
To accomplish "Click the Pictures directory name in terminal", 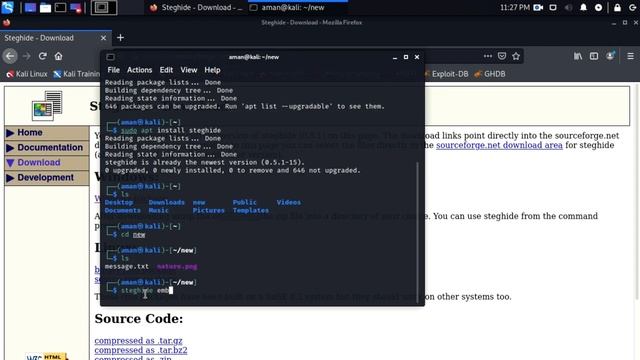I will 209,210.
